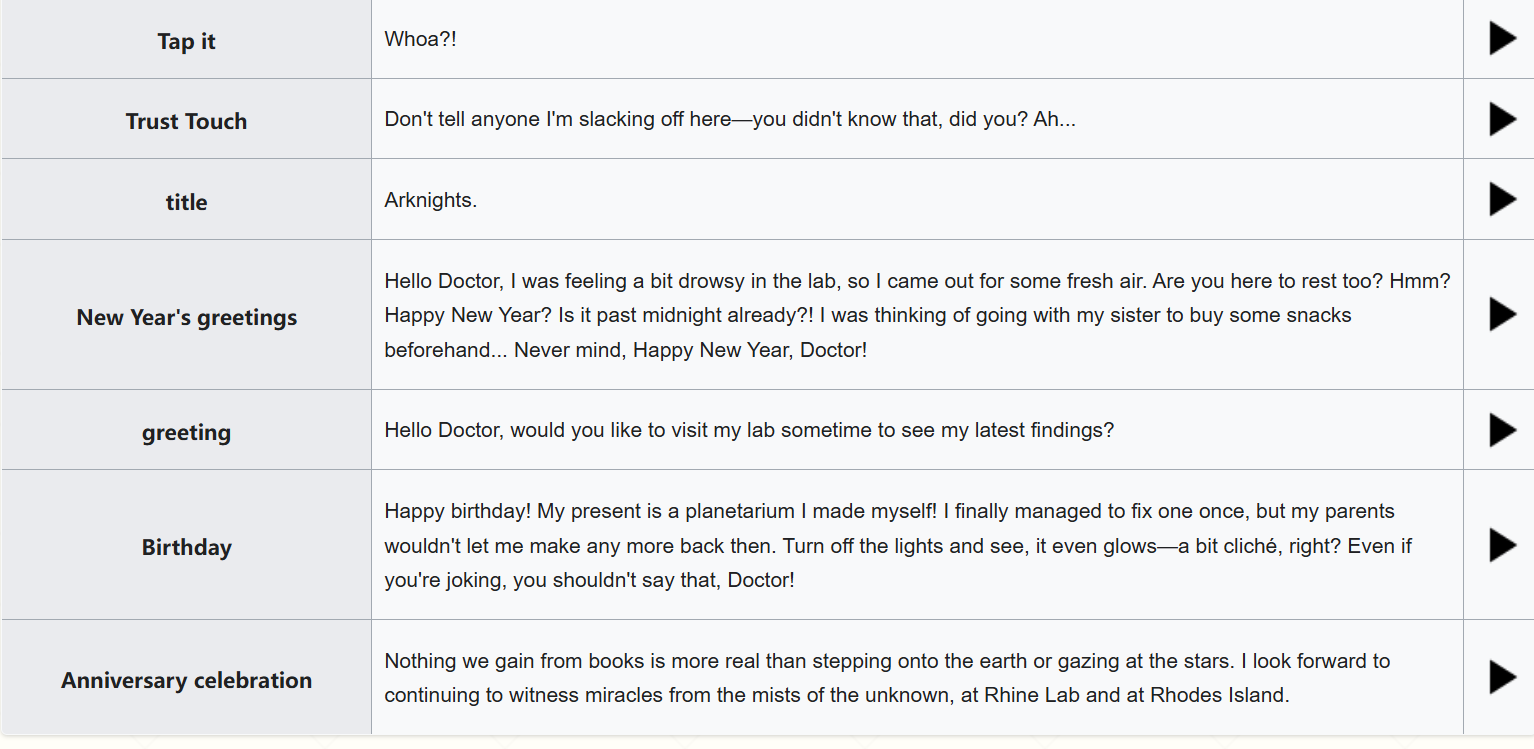1534x749 pixels.
Task: Click the title row header
Action: click(186, 200)
